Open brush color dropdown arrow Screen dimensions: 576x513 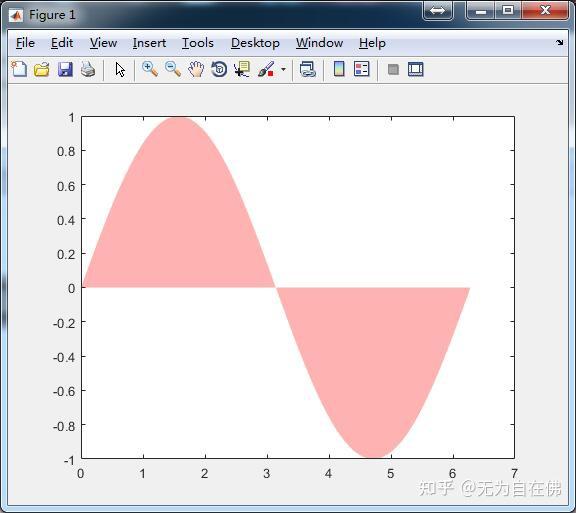pos(283,69)
